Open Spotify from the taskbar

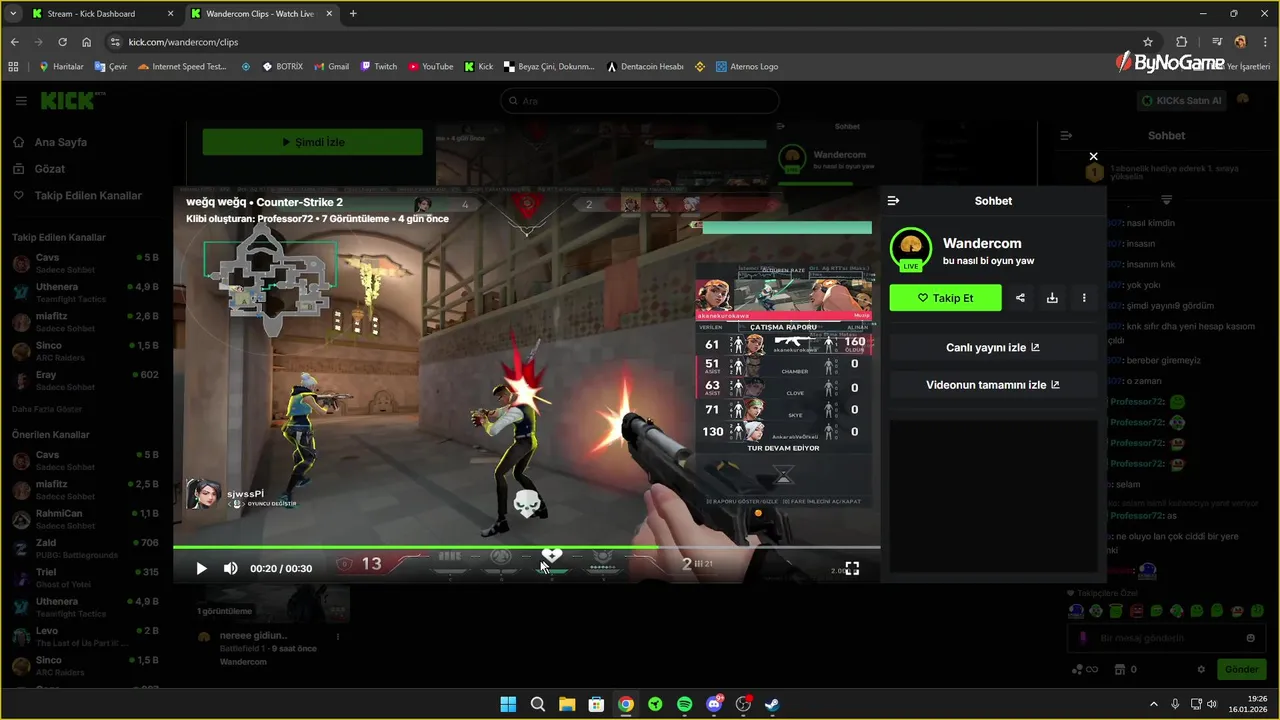[684, 704]
